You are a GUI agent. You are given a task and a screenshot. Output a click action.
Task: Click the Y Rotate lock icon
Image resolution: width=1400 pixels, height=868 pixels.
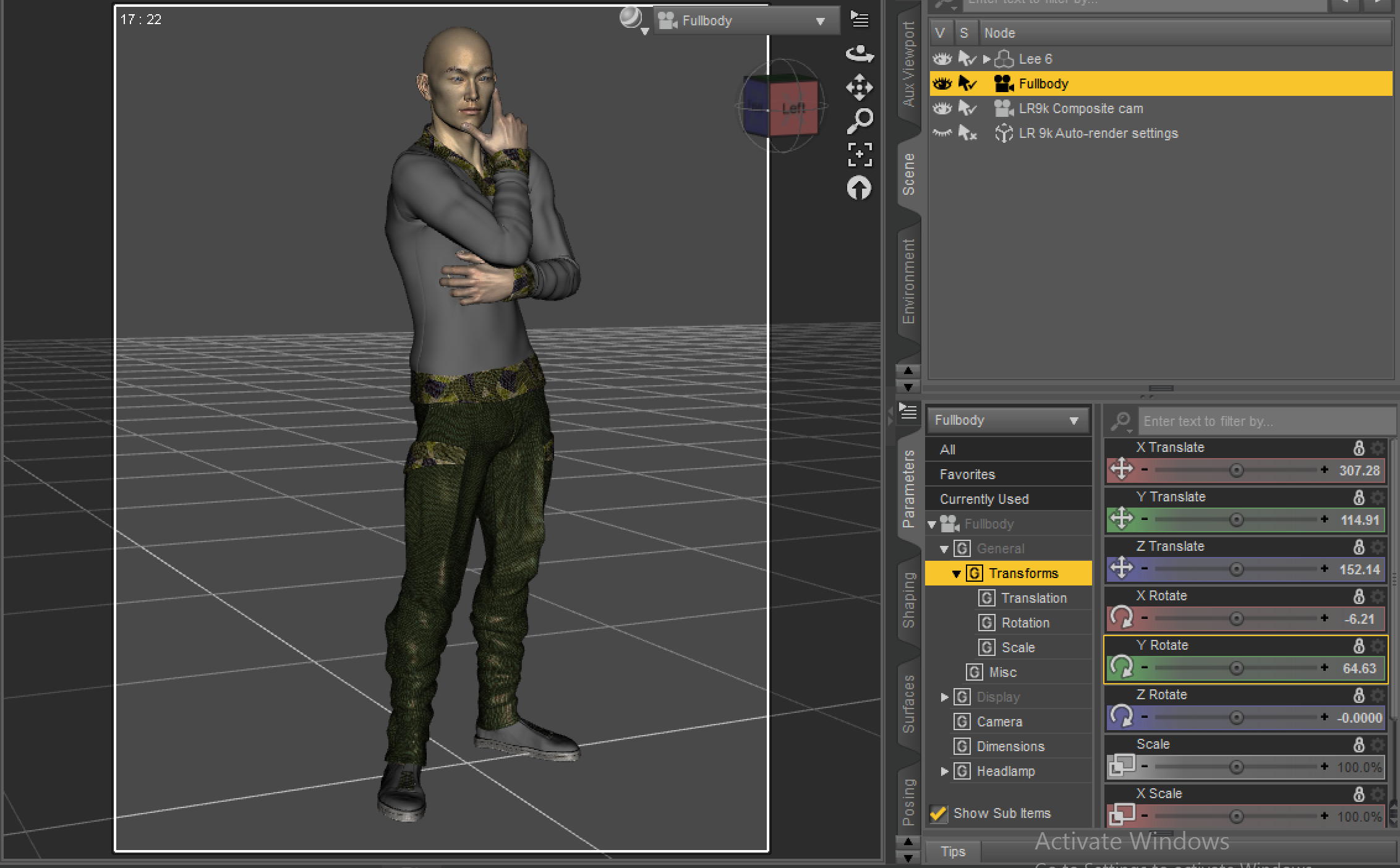(x=1359, y=645)
